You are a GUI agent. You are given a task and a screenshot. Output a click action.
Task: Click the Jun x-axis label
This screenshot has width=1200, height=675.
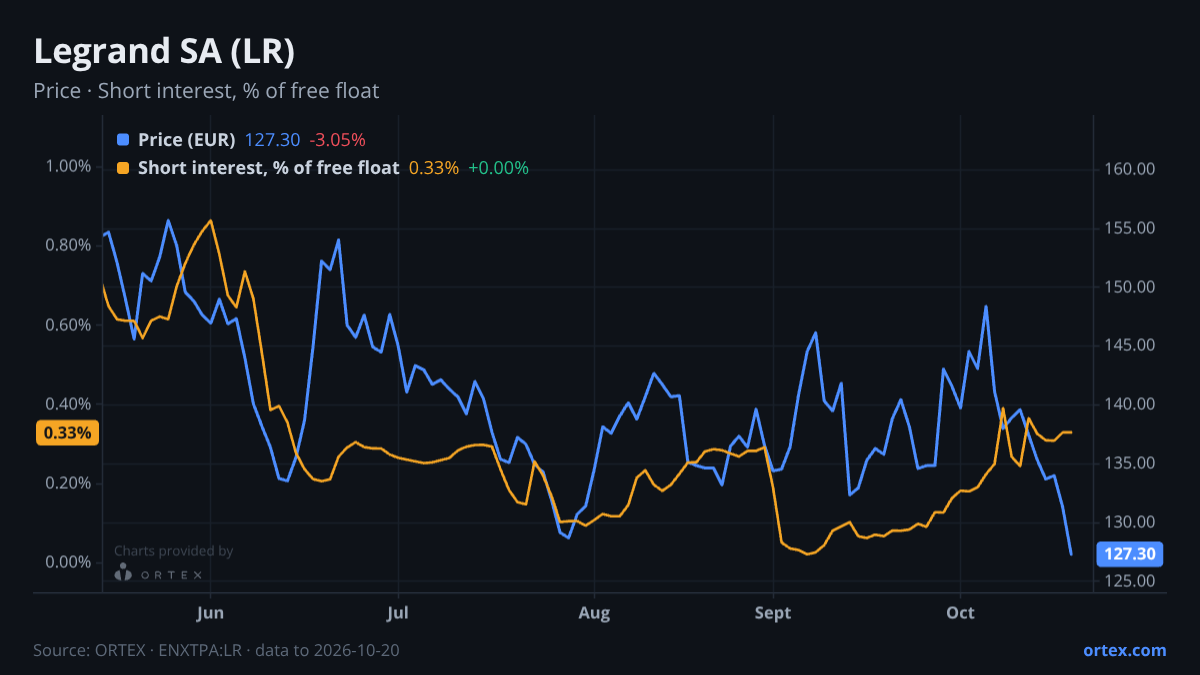210,611
